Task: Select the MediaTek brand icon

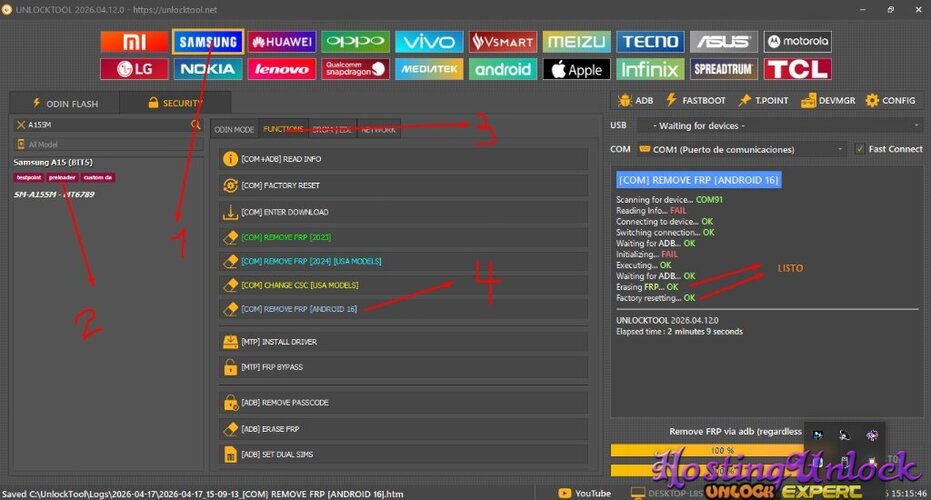Action: tap(429, 69)
